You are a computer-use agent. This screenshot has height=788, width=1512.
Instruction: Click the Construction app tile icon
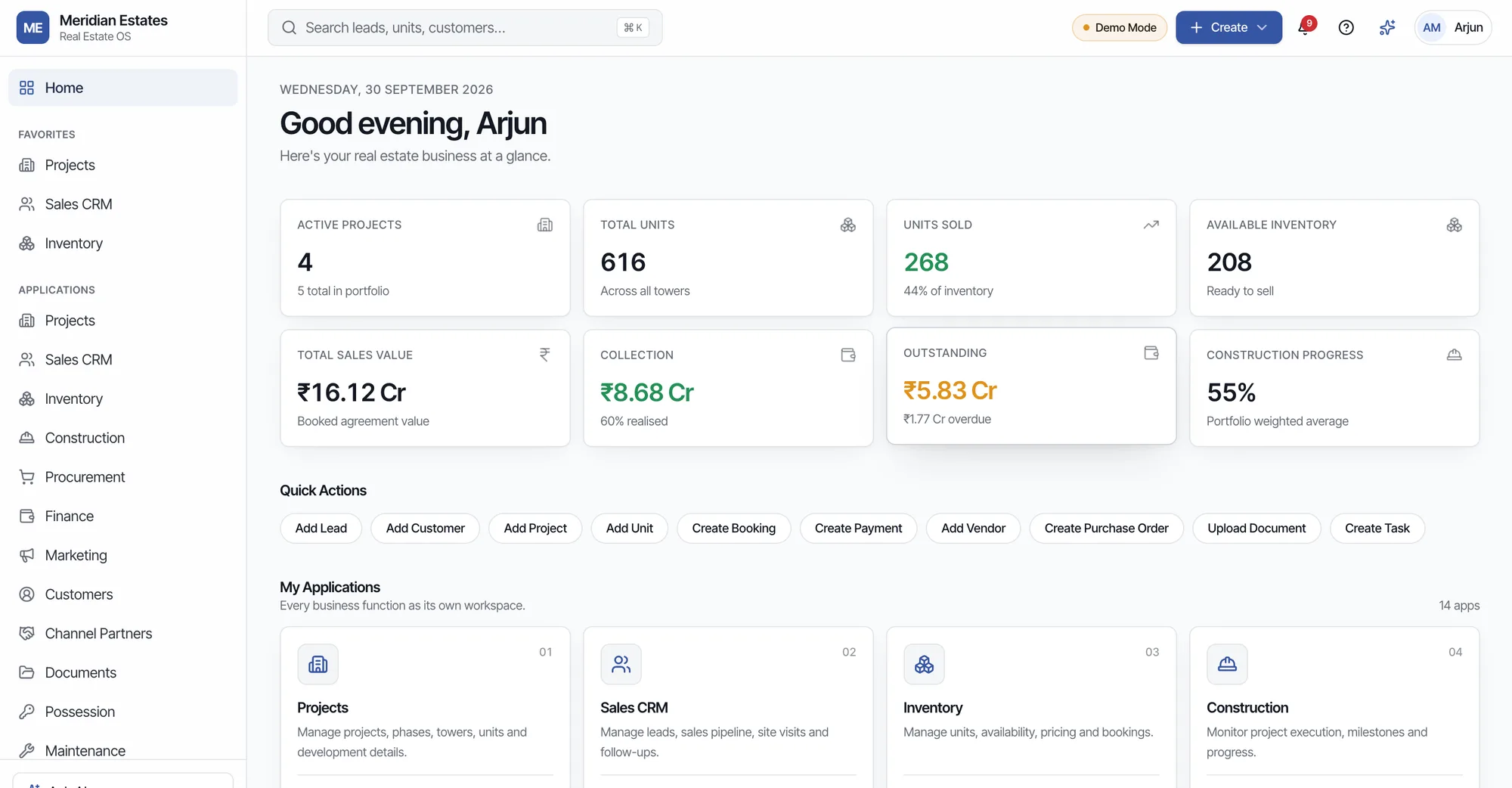coord(1227,664)
